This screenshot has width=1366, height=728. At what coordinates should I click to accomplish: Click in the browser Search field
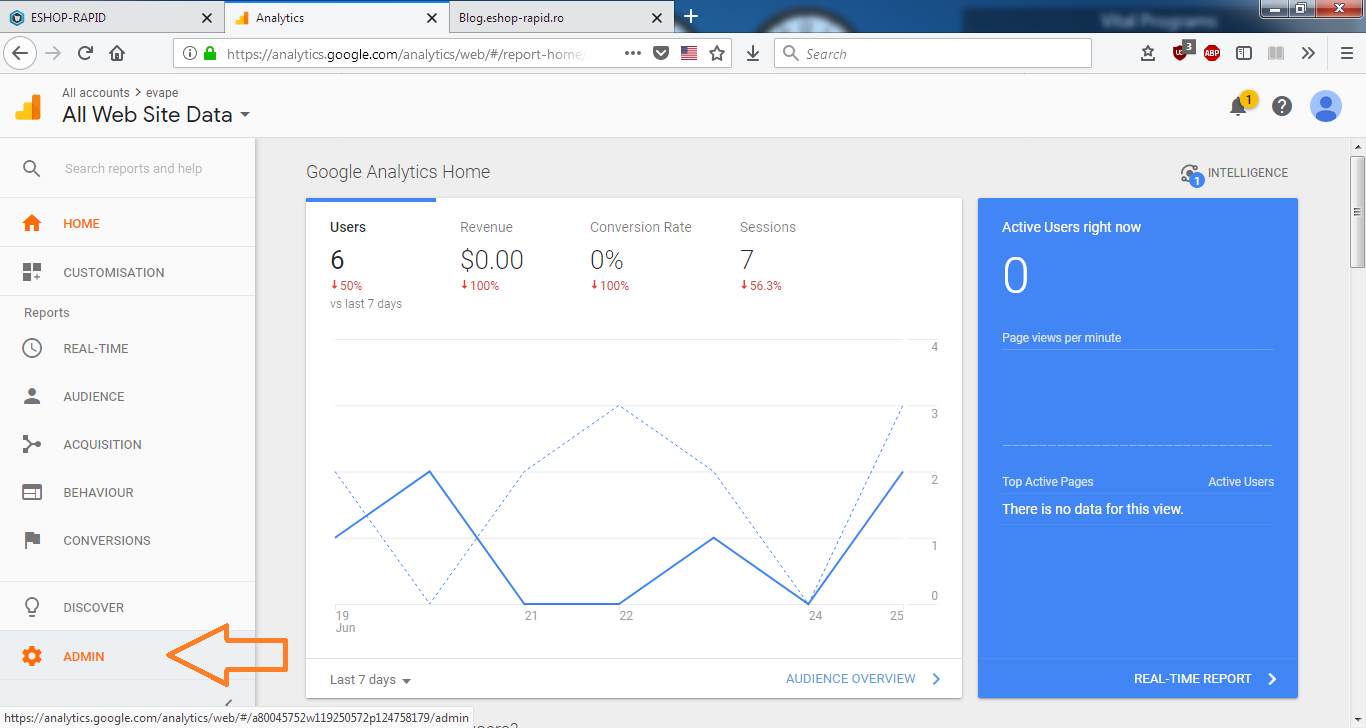coord(933,54)
